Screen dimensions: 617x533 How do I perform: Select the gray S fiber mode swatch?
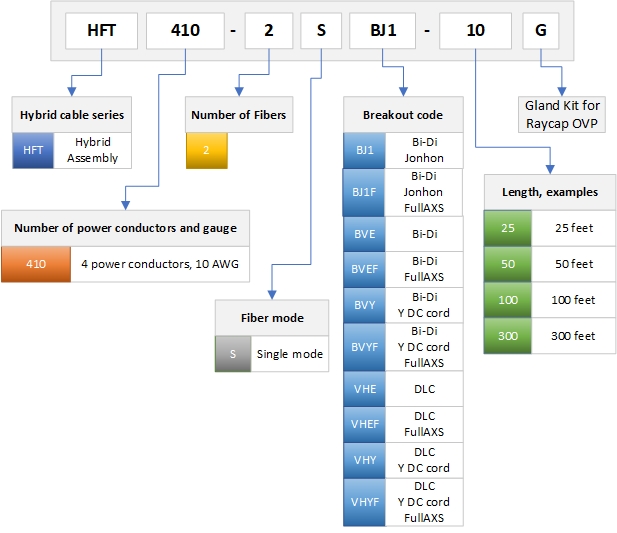point(233,354)
